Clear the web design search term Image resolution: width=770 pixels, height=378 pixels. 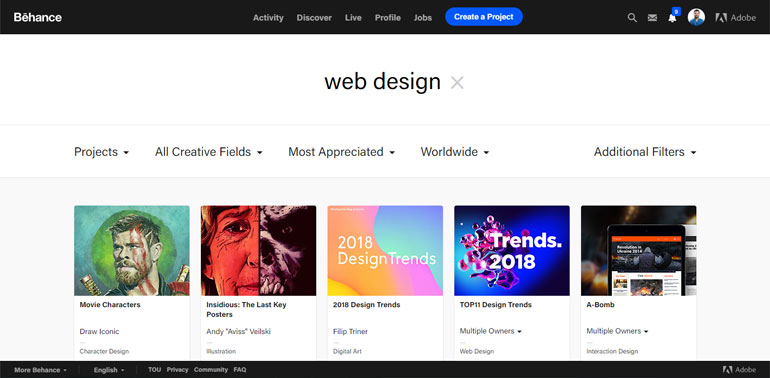[457, 83]
